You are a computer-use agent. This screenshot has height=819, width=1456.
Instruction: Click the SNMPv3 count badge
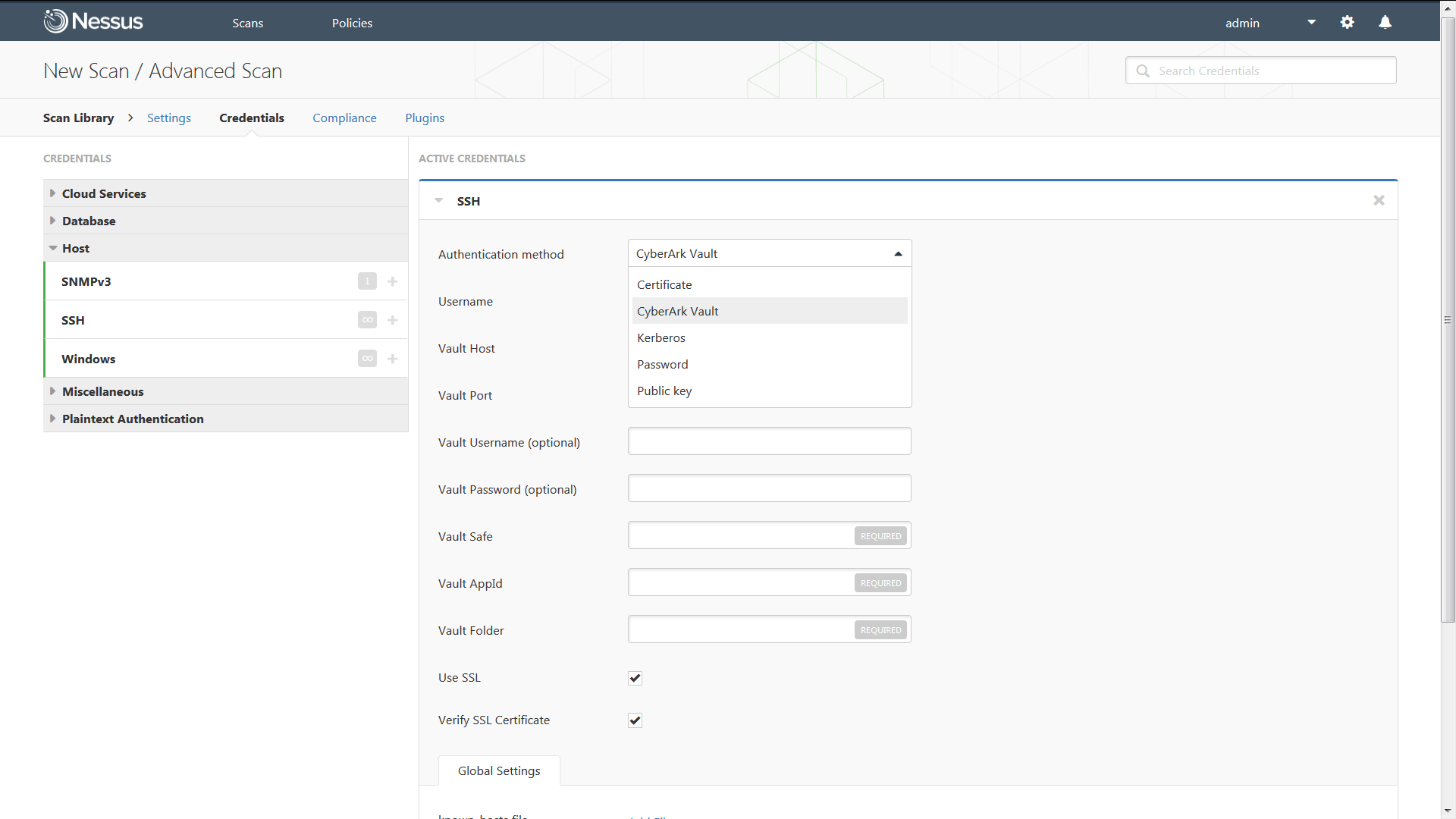point(367,281)
